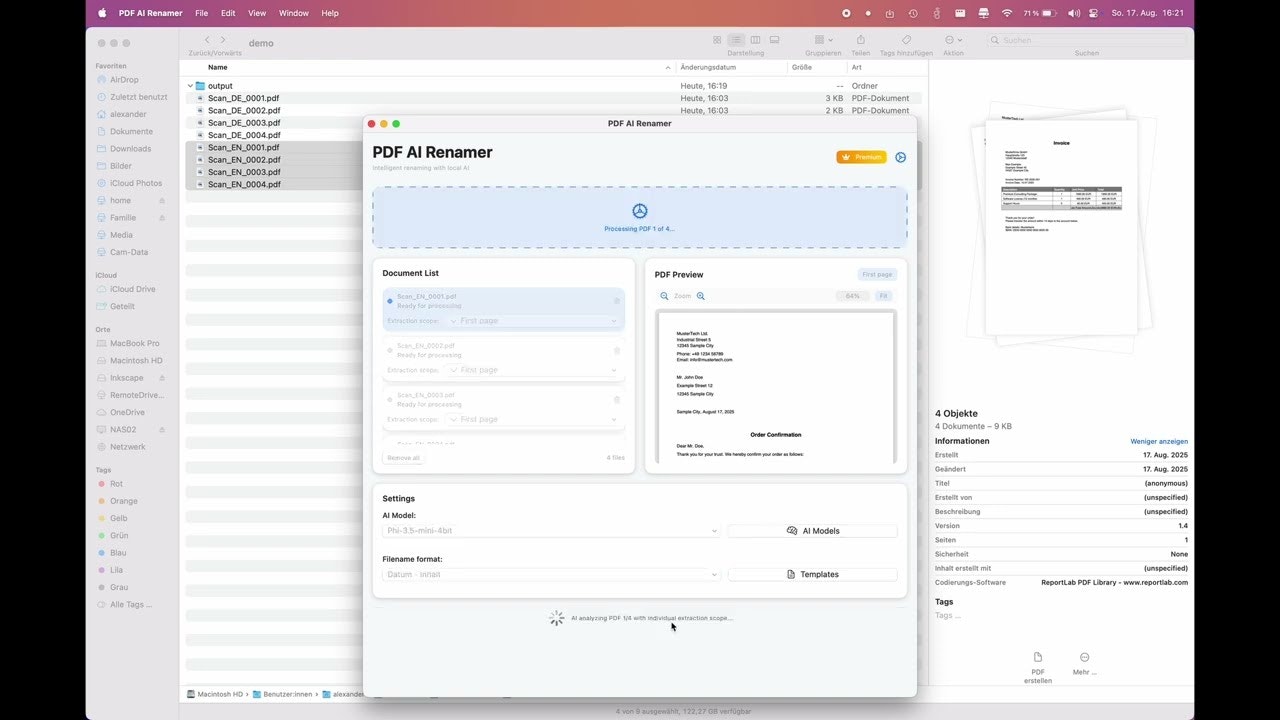Select the Rot tag in the Finder sidebar
This screenshot has height=720, width=1280.
tap(116, 484)
